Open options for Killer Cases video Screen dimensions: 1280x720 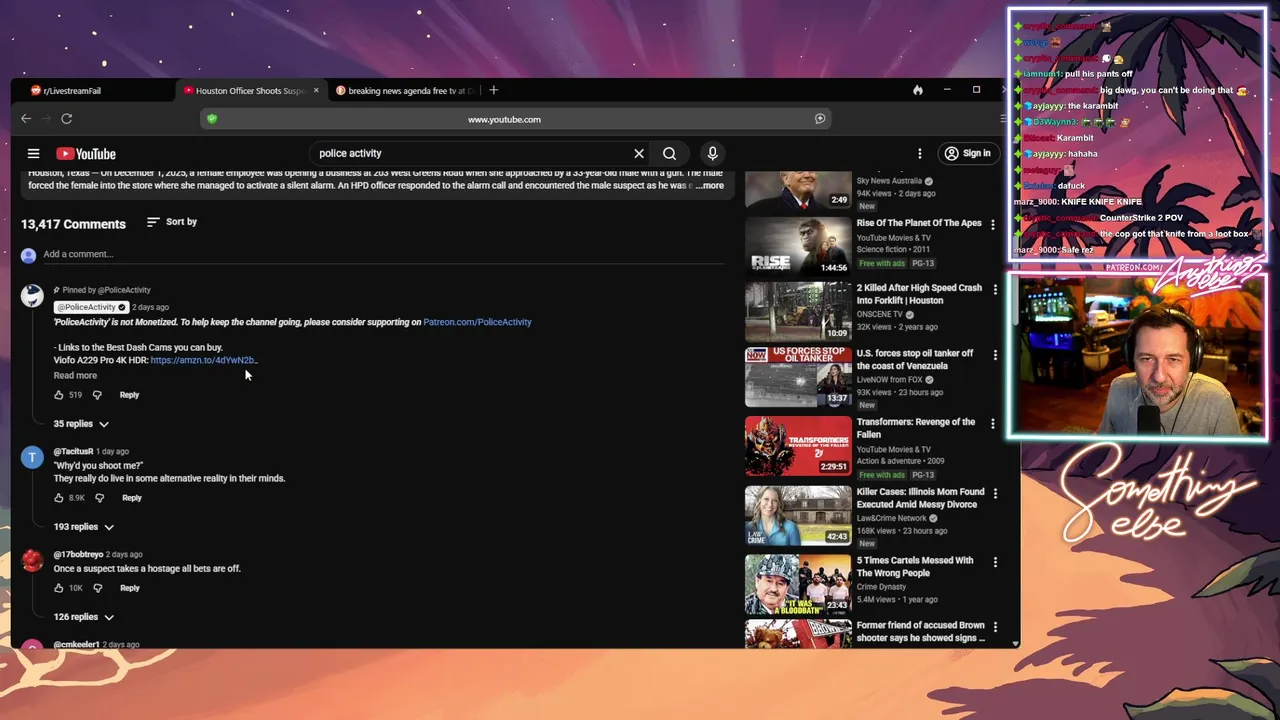[995, 494]
